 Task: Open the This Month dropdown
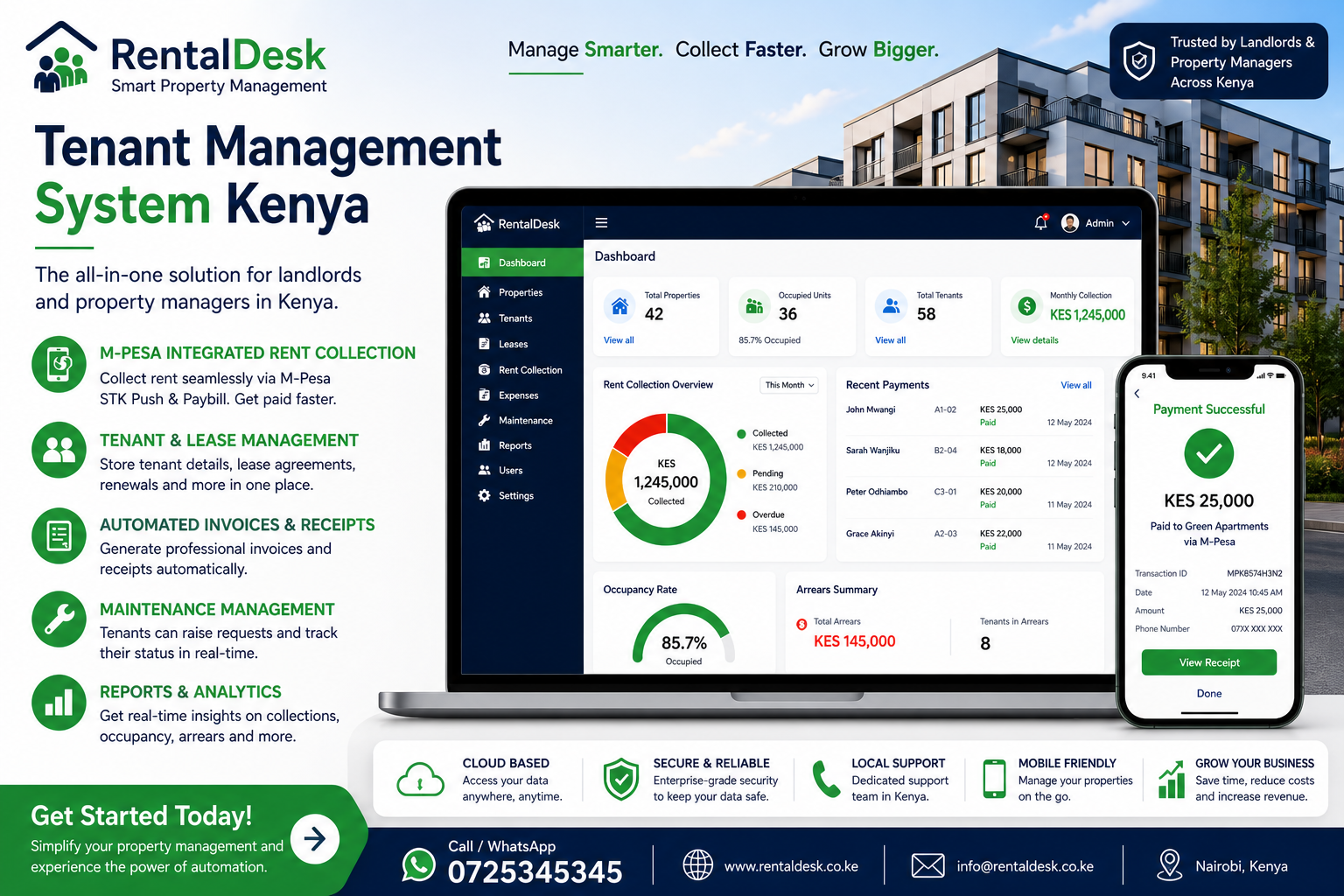[x=789, y=385]
